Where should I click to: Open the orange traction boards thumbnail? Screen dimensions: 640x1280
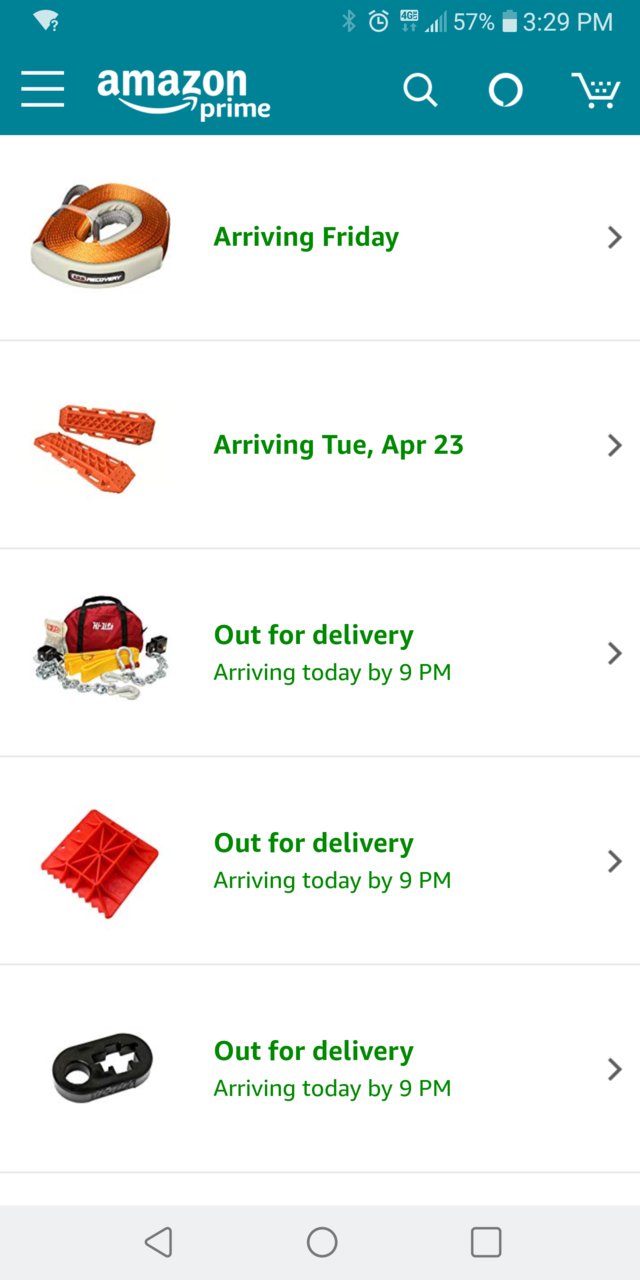(95, 447)
